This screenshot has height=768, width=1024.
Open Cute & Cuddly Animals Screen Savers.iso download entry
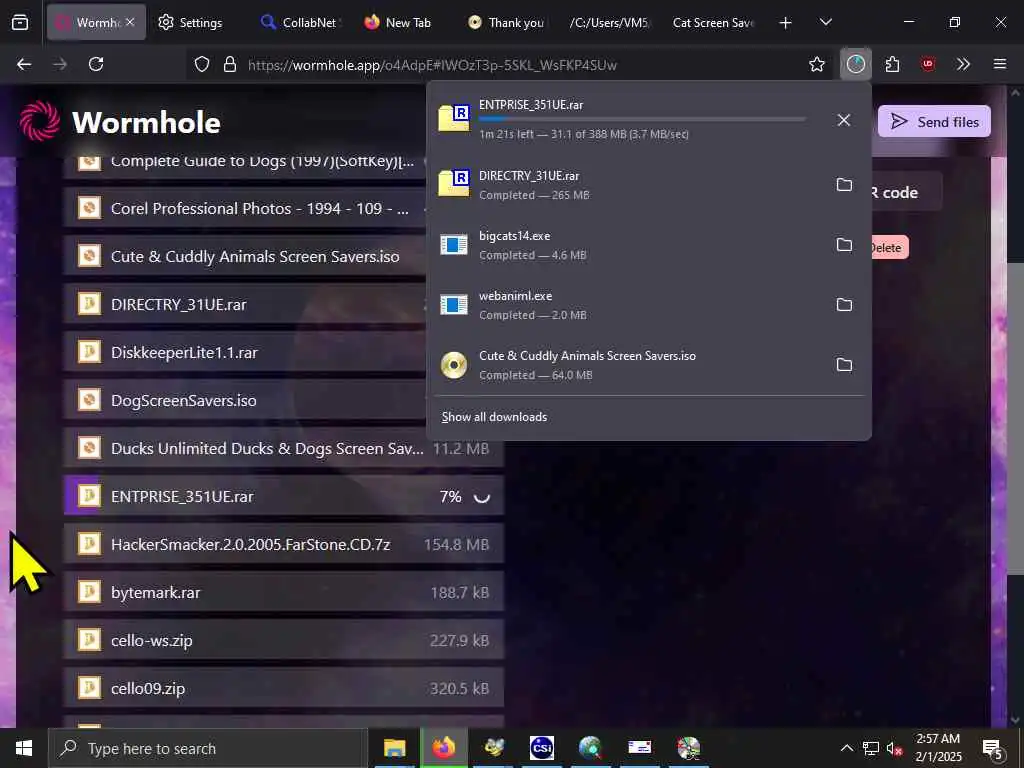[627, 365]
